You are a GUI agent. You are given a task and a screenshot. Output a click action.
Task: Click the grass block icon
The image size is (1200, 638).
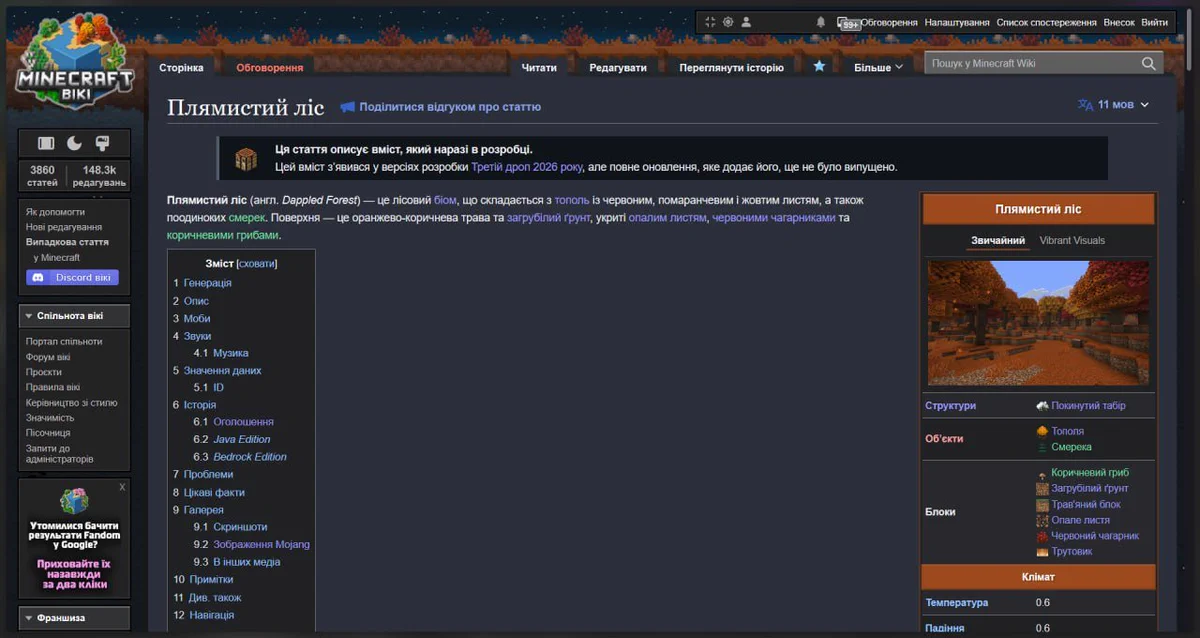pyautogui.click(x=1042, y=504)
